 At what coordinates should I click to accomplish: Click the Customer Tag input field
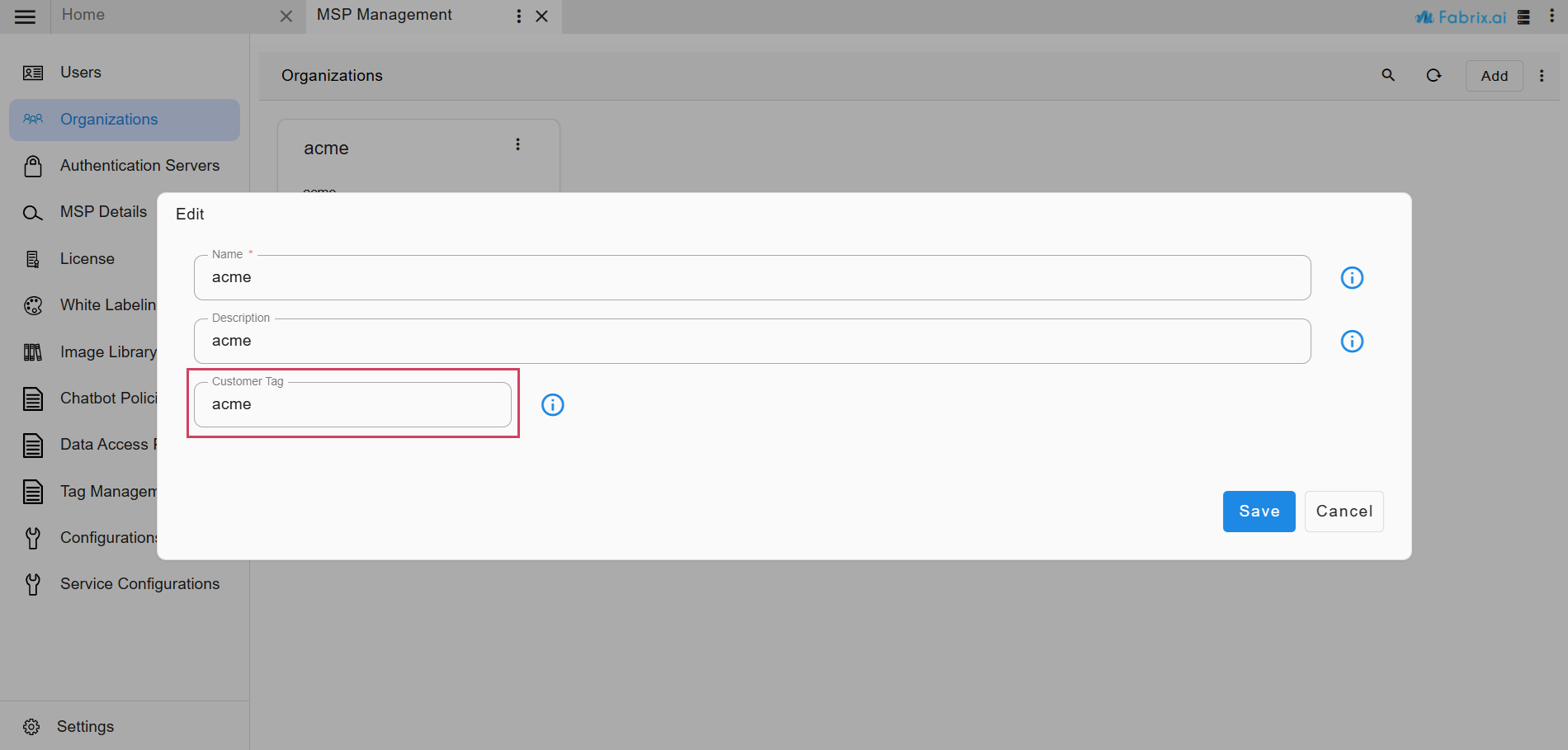pyautogui.click(x=352, y=405)
